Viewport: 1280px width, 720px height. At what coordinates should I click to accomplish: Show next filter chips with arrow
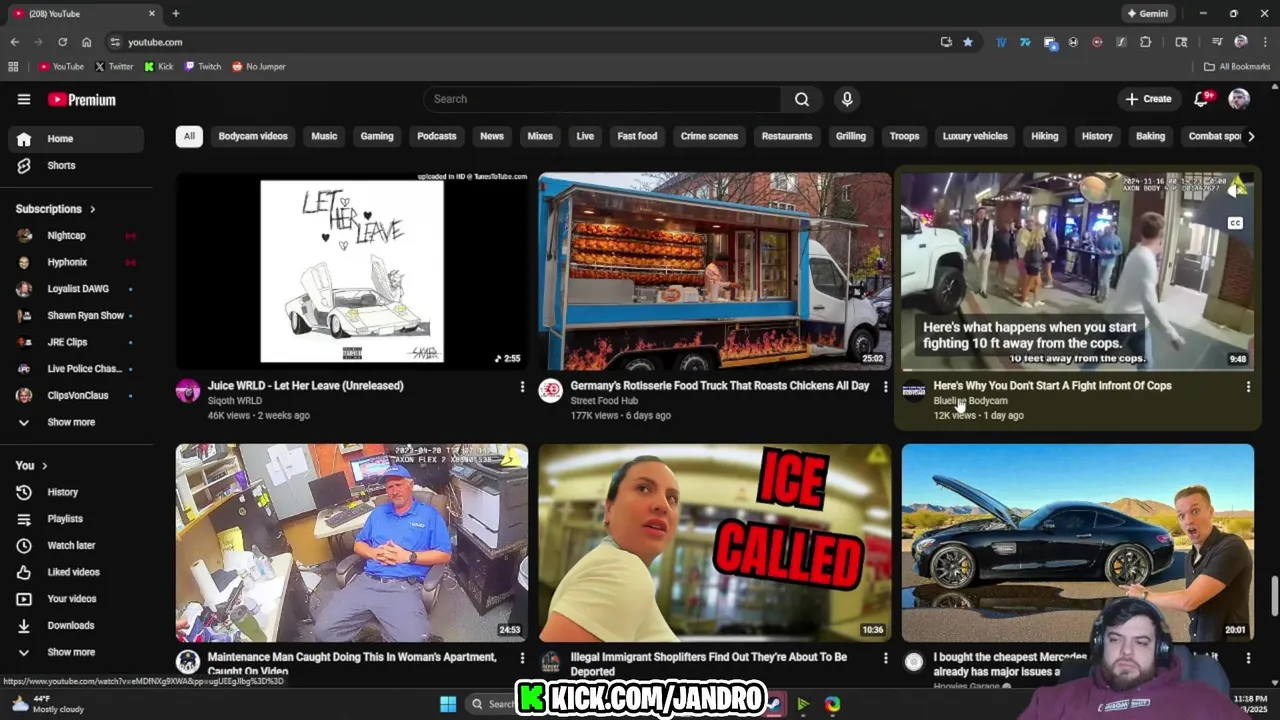click(1250, 136)
